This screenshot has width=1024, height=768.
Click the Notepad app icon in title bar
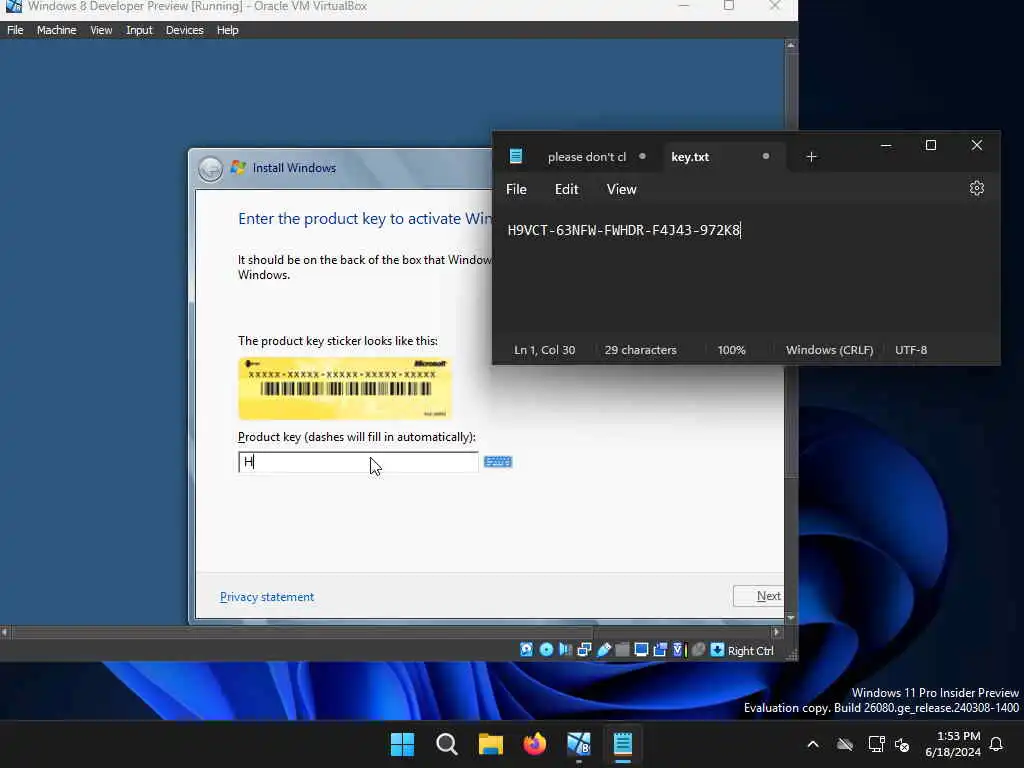516,156
